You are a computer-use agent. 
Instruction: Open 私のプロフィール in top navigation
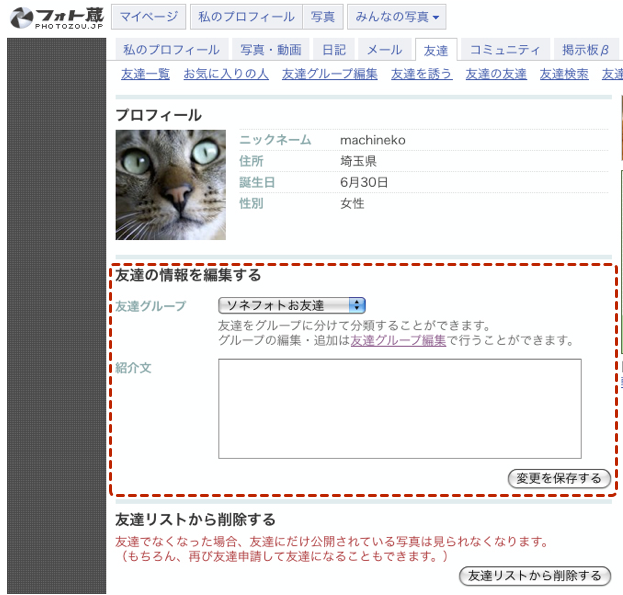tap(246, 17)
